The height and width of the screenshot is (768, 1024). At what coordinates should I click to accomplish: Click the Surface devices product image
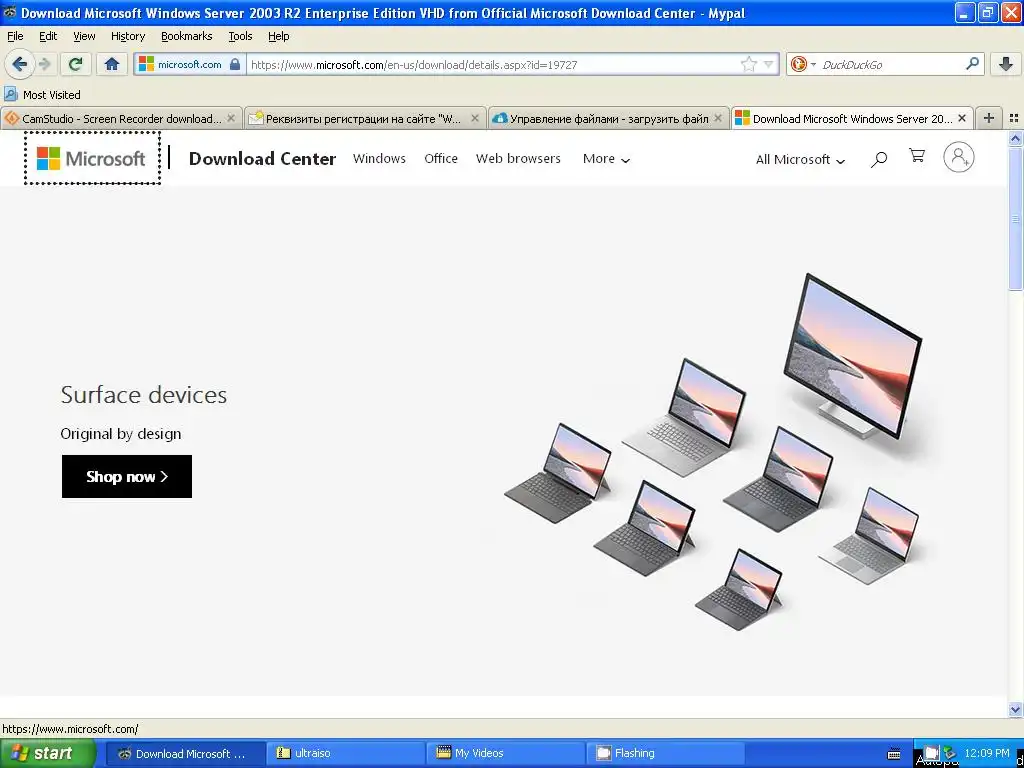coord(713,451)
